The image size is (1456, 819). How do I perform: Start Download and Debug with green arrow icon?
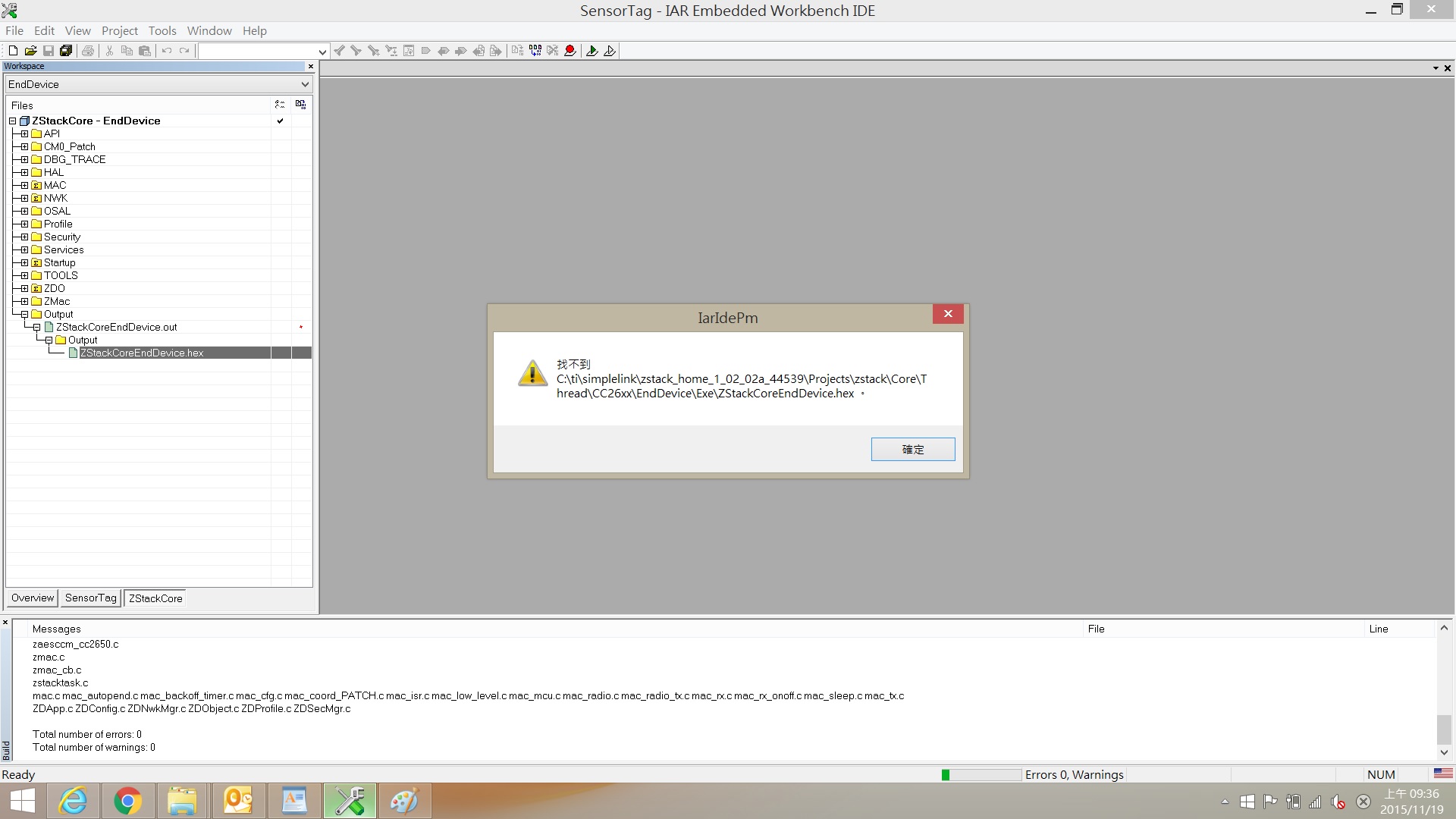pos(592,51)
